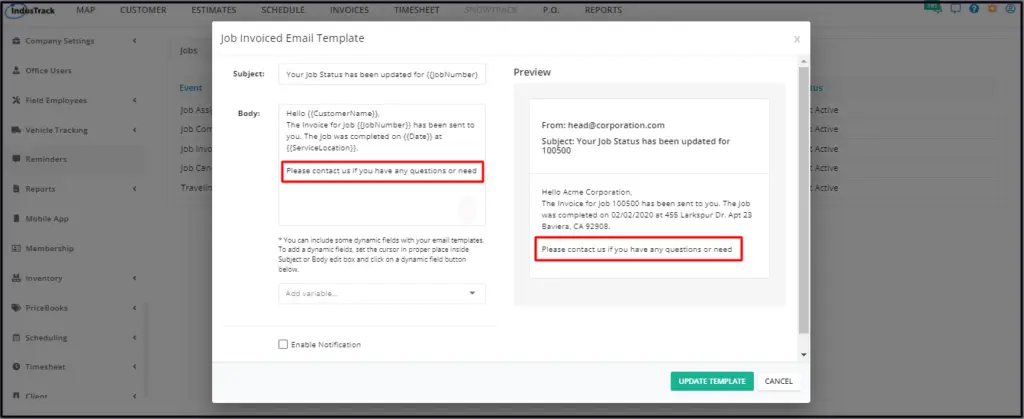The height and width of the screenshot is (419, 1024).
Task: Select the Jobs tab behind the dialog
Action: (x=189, y=50)
